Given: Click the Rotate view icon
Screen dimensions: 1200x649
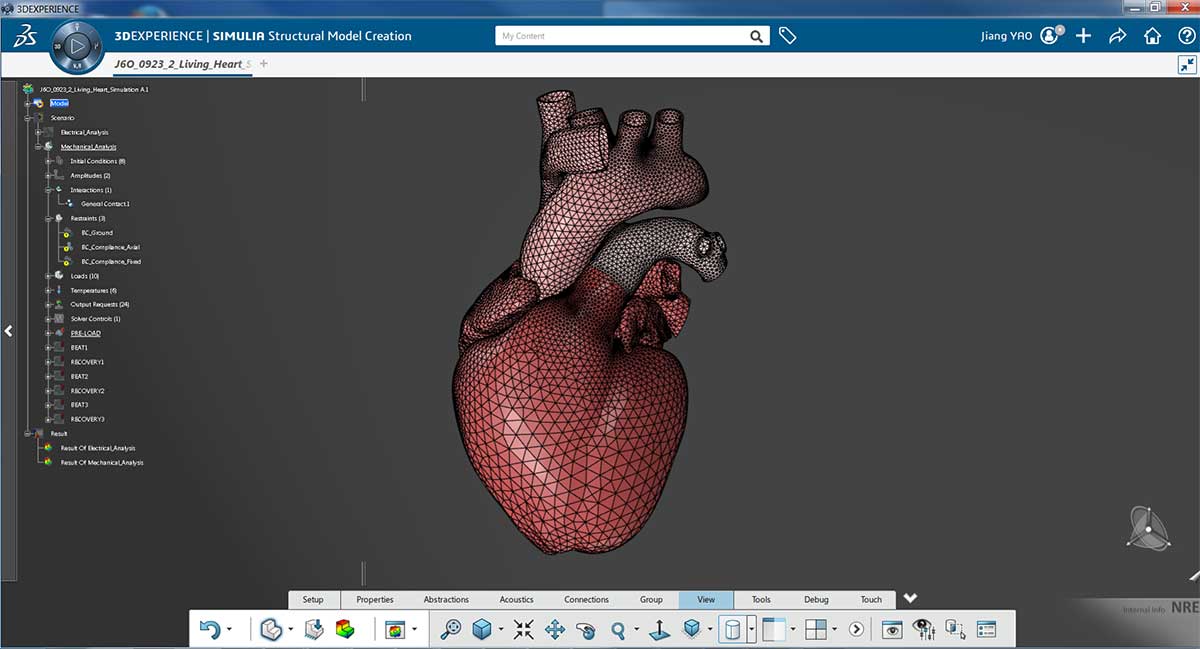Looking at the screenshot, I should pyautogui.click(x=587, y=629).
